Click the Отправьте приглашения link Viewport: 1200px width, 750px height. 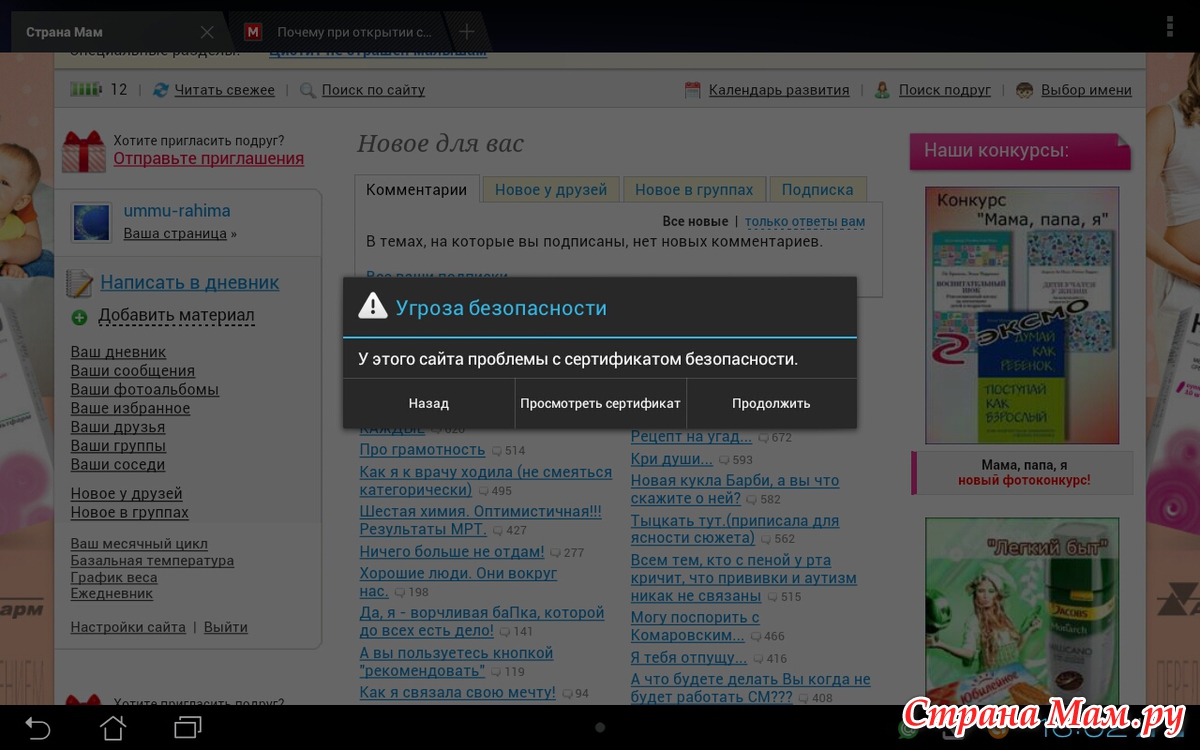point(208,158)
